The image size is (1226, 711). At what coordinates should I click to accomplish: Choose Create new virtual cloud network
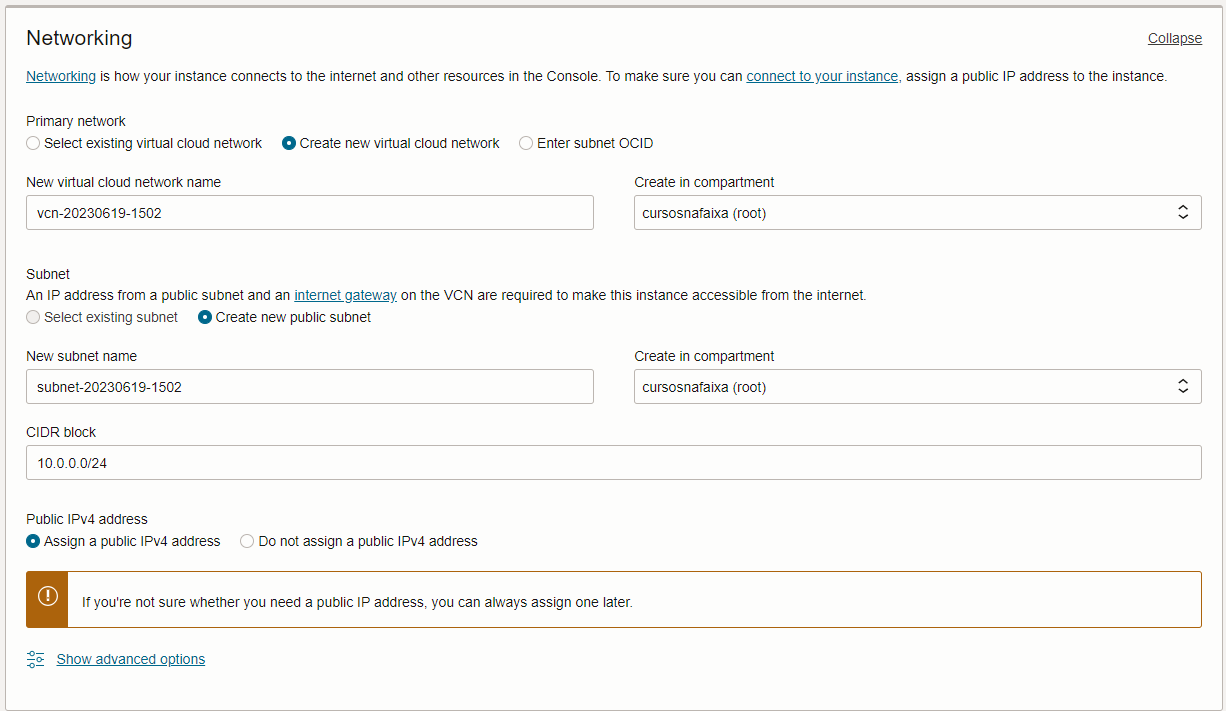tap(289, 143)
